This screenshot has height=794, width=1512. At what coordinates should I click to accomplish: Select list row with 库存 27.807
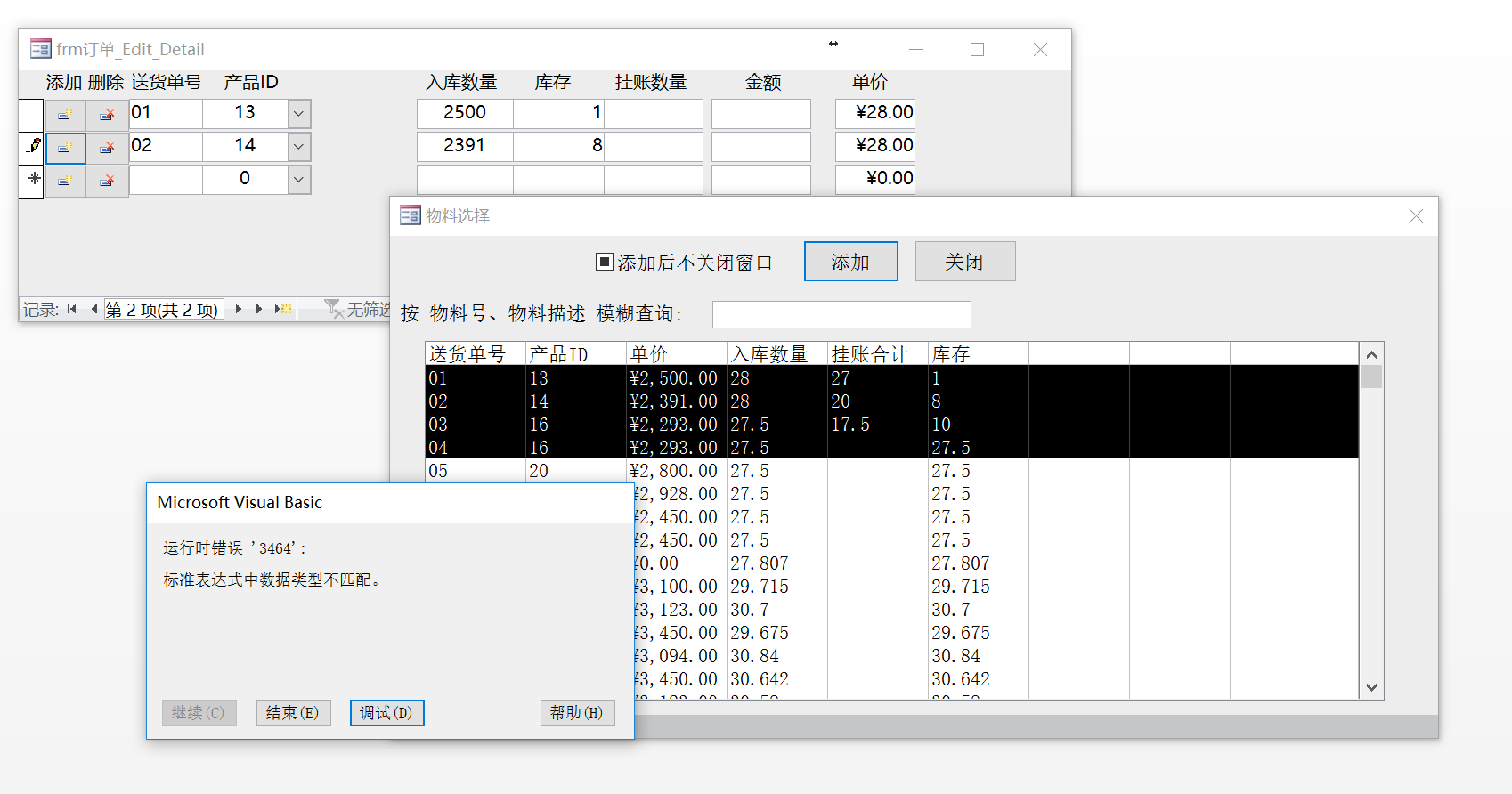[996, 563]
